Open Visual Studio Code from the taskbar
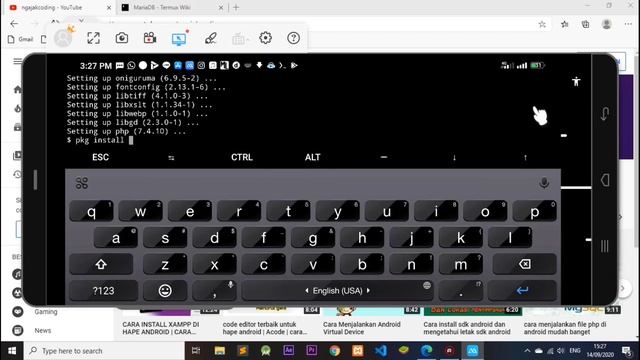The height and width of the screenshot is (360, 640). point(380,351)
